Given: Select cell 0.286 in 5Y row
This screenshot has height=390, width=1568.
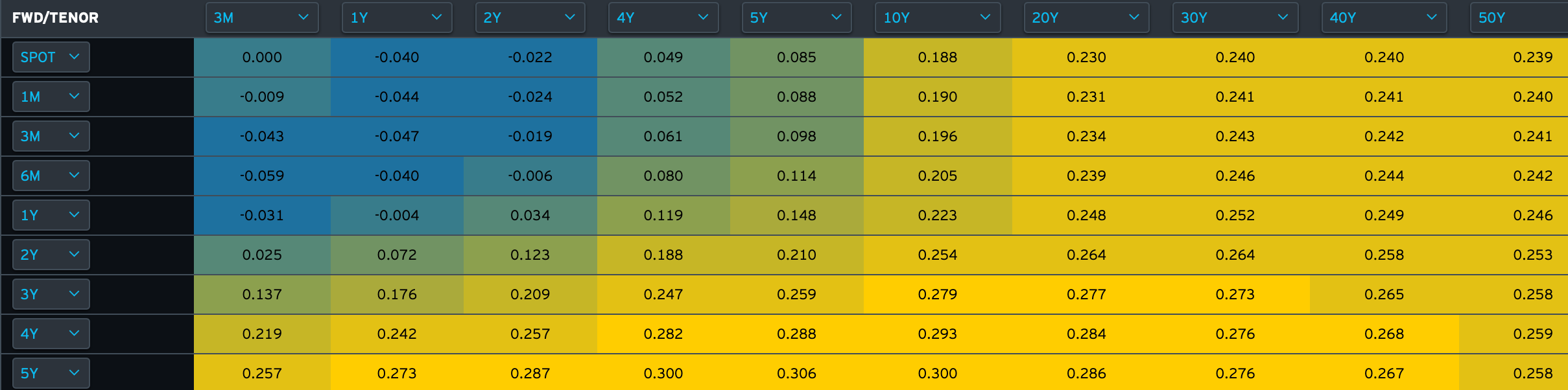Looking at the screenshot, I should 1086,373.
